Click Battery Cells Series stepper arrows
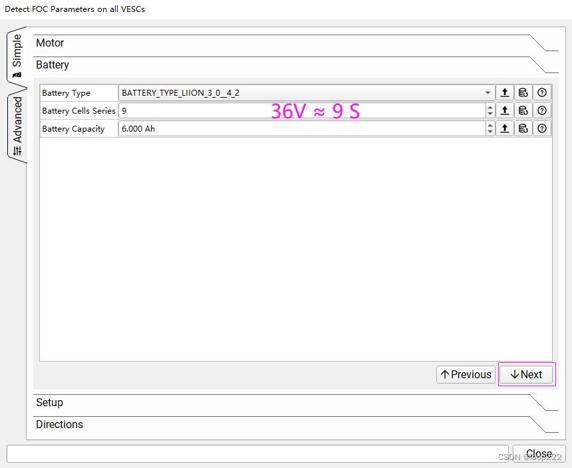572x468 pixels. (490, 111)
